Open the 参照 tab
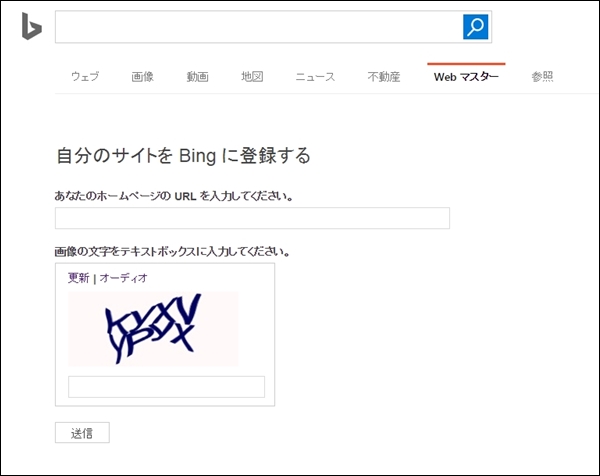This screenshot has height=476, width=600. [x=542, y=77]
